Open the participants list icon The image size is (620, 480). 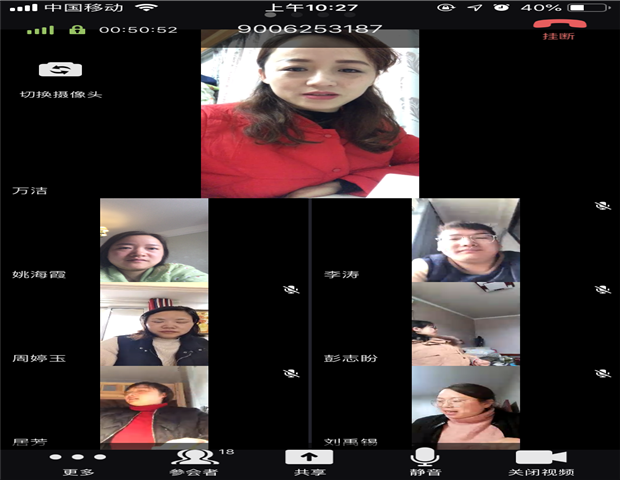point(180,457)
